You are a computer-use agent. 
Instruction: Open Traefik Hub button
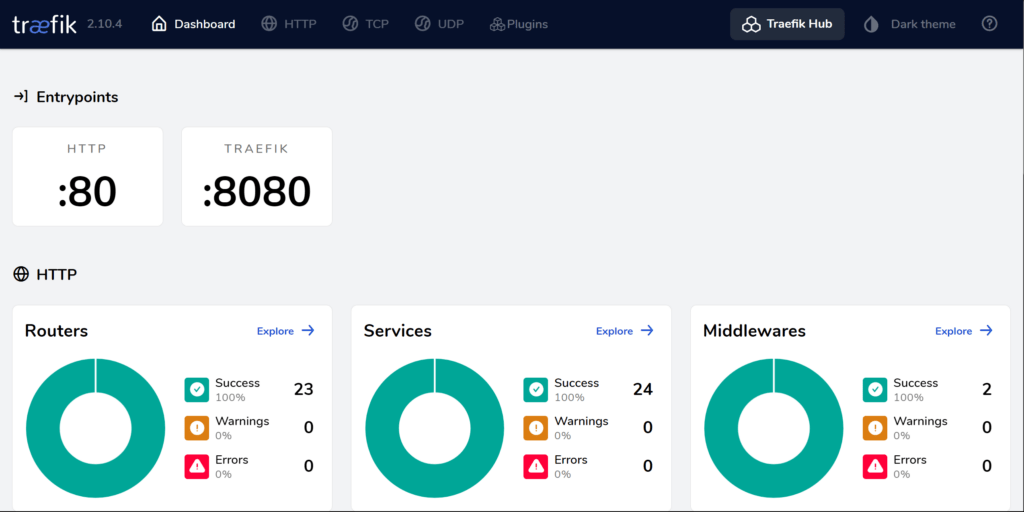coord(787,24)
